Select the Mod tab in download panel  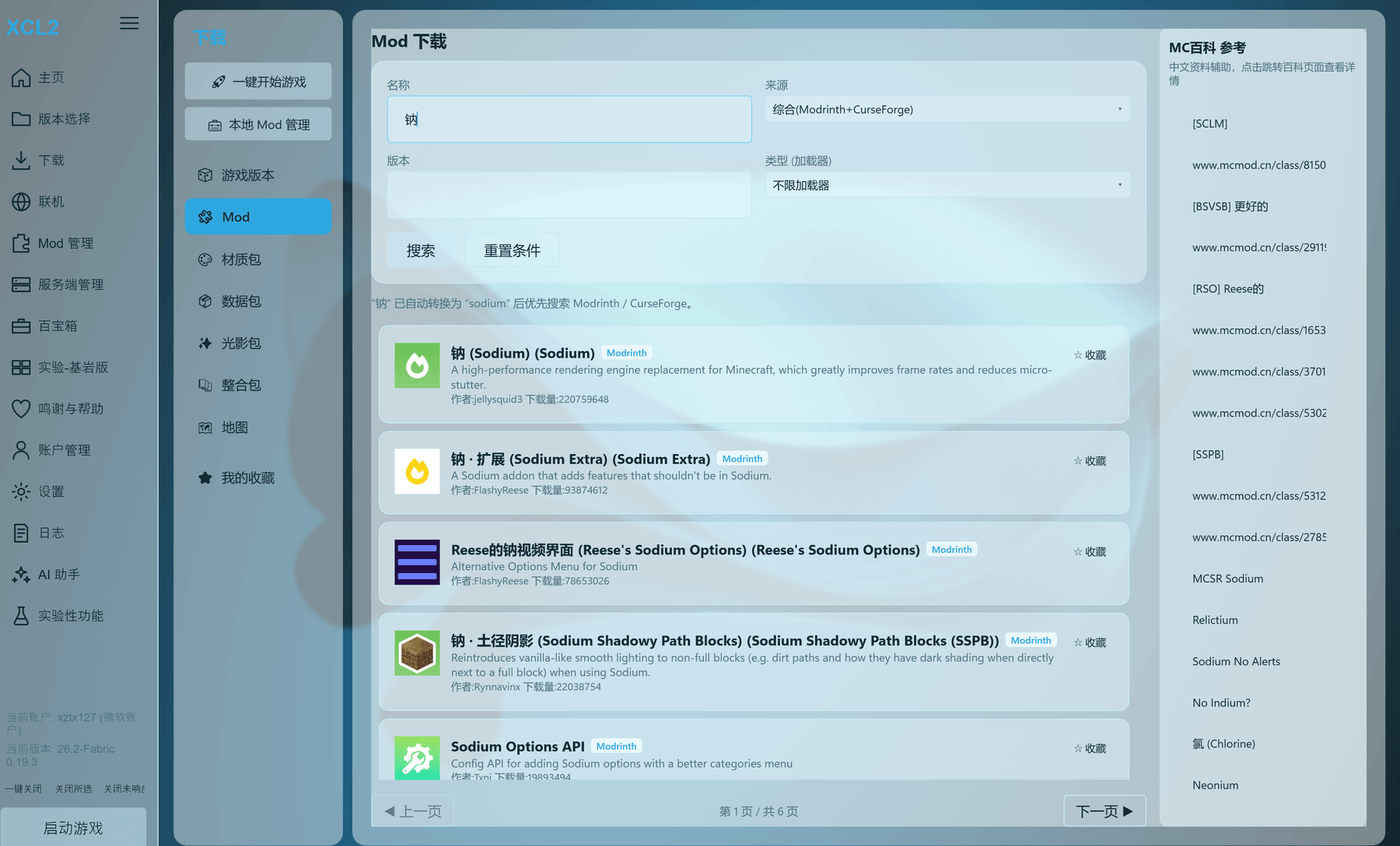[x=258, y=217]
